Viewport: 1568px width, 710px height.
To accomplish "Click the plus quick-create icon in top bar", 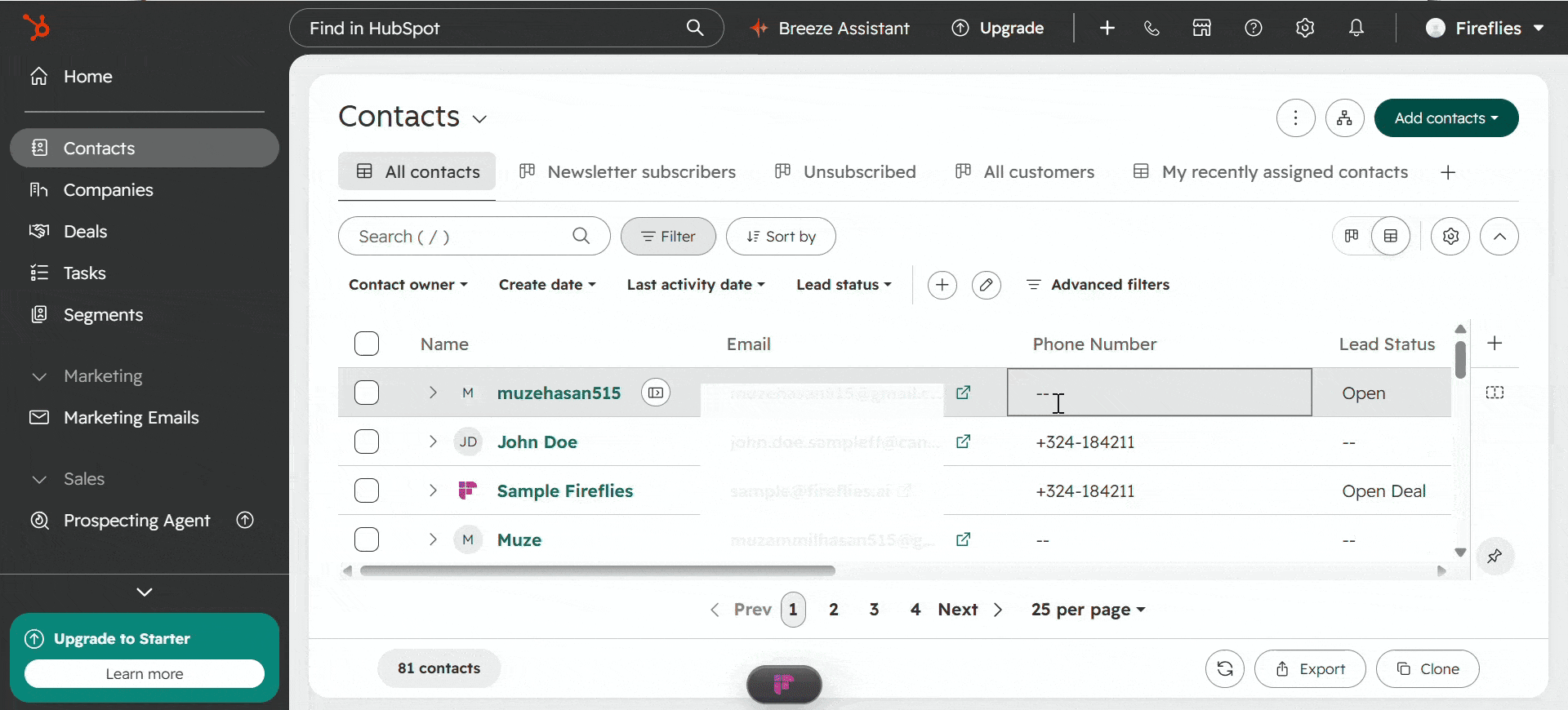I will tap(1107, 29).
